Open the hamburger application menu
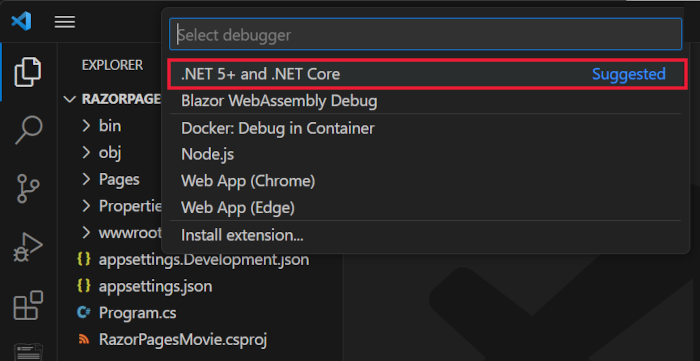 click(x=65, y=21)
